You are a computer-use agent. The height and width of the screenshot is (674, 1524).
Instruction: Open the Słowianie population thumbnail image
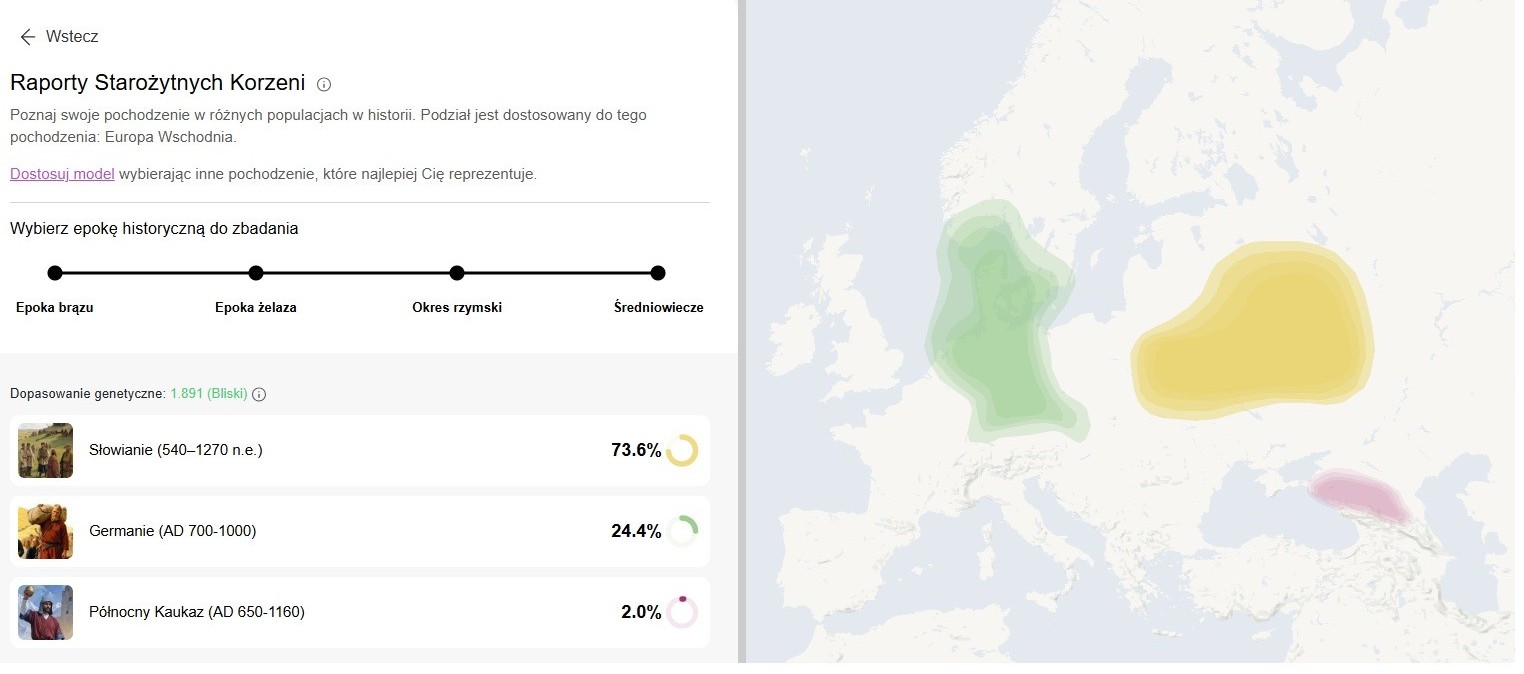(46, 450)
